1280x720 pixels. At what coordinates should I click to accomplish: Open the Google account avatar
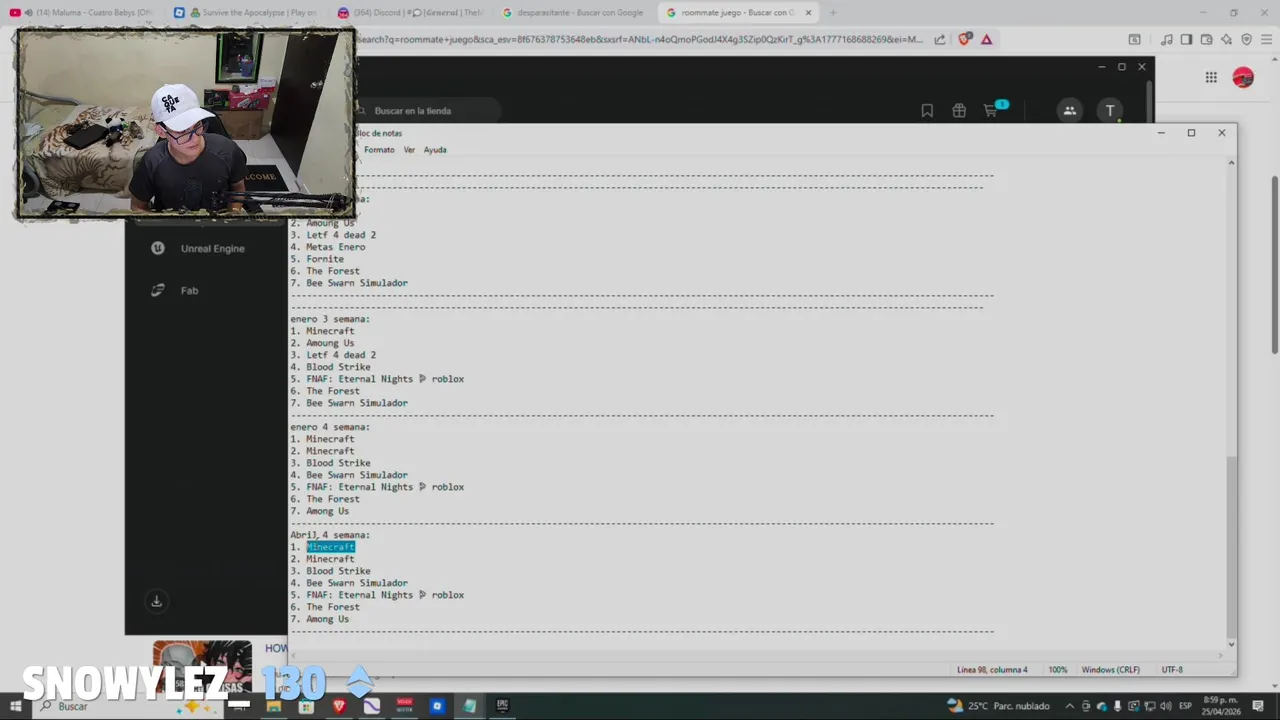[1243, 78]
